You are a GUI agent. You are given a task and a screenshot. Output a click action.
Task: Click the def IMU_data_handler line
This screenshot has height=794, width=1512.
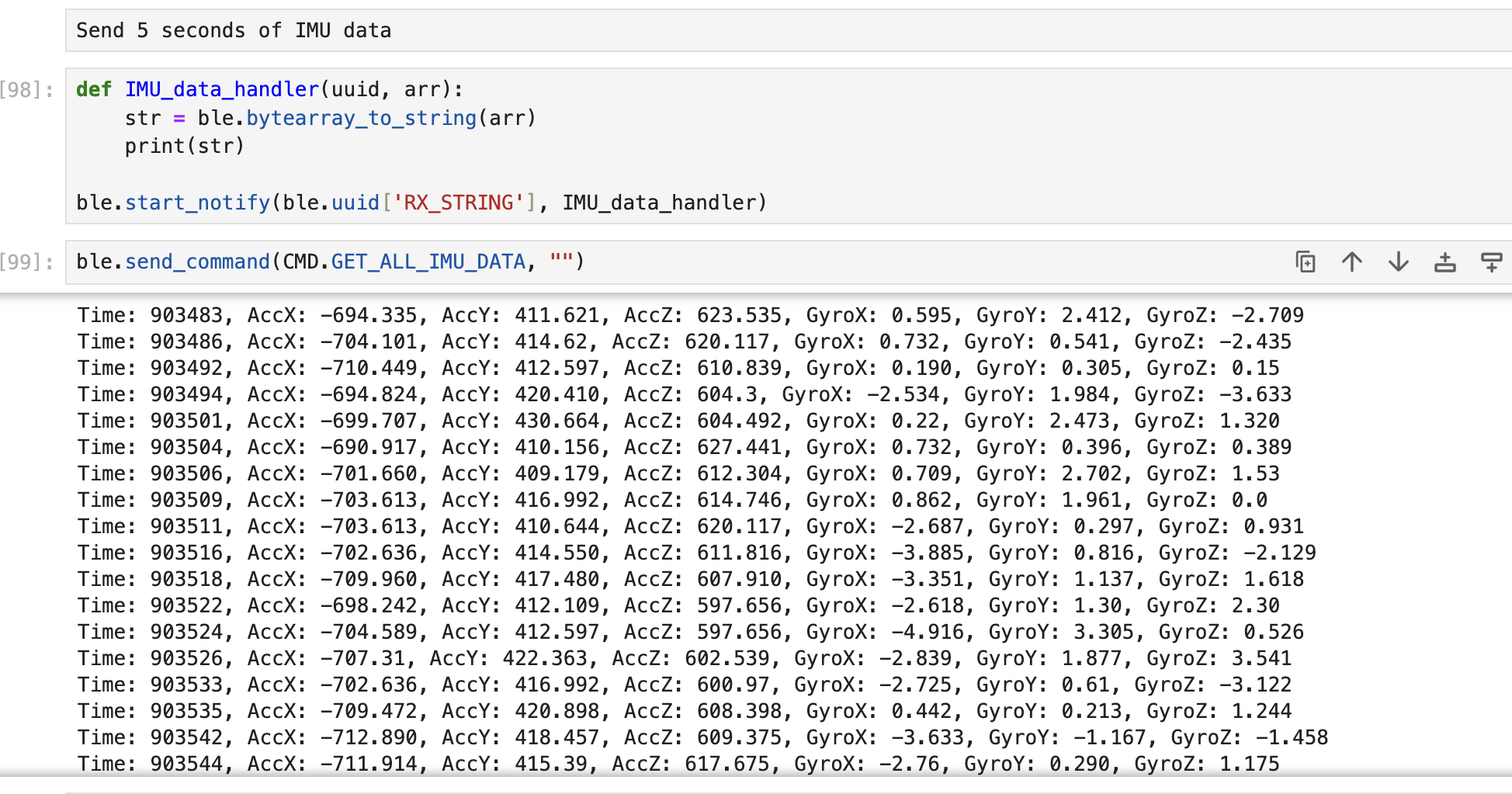pos(269,90)
